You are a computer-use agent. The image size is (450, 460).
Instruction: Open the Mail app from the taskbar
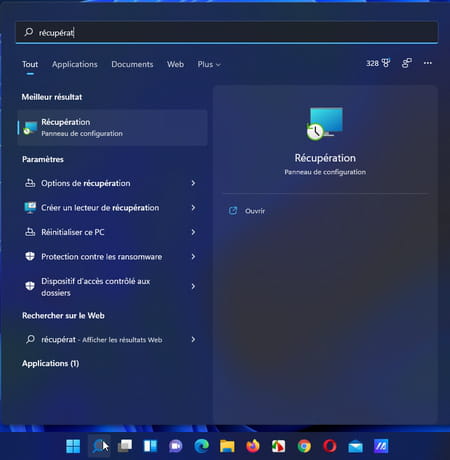pos(355,446)
